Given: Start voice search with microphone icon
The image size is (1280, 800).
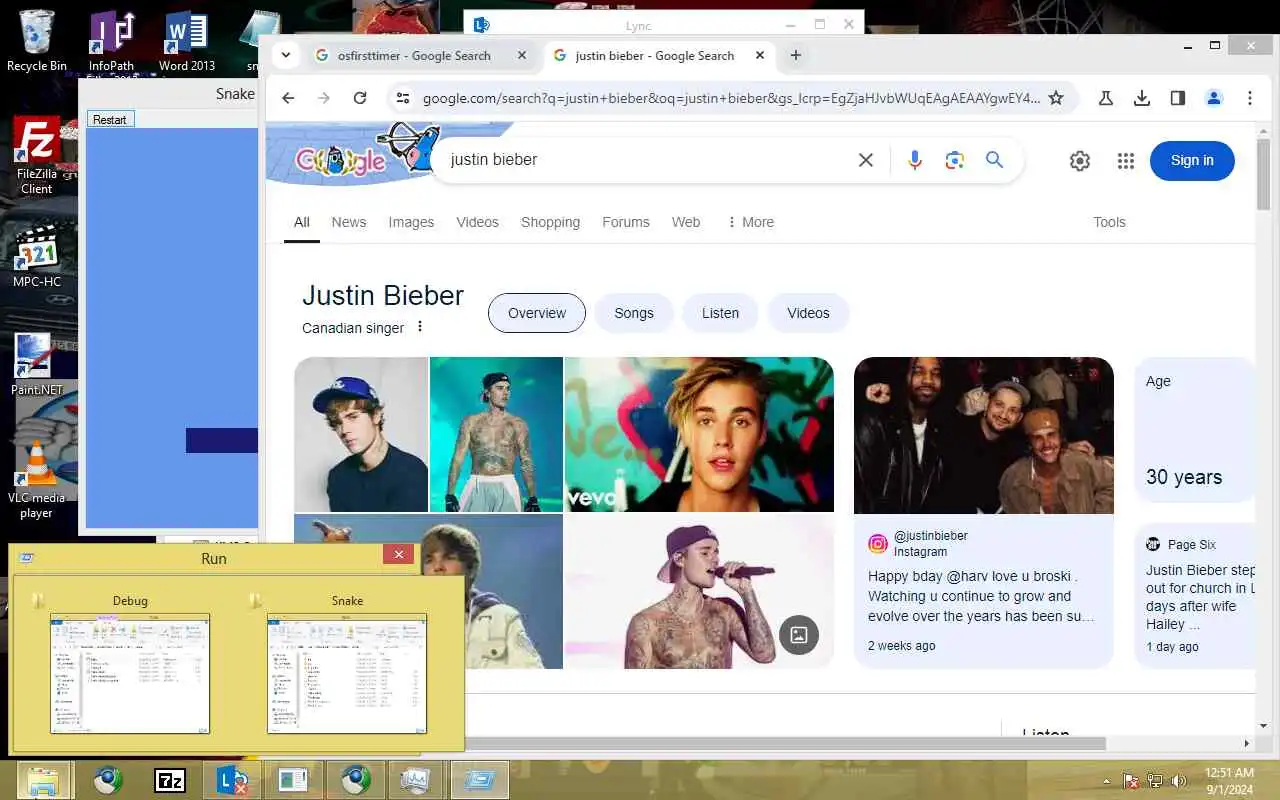Looking at the screenshot, I should tap(914, 160).
